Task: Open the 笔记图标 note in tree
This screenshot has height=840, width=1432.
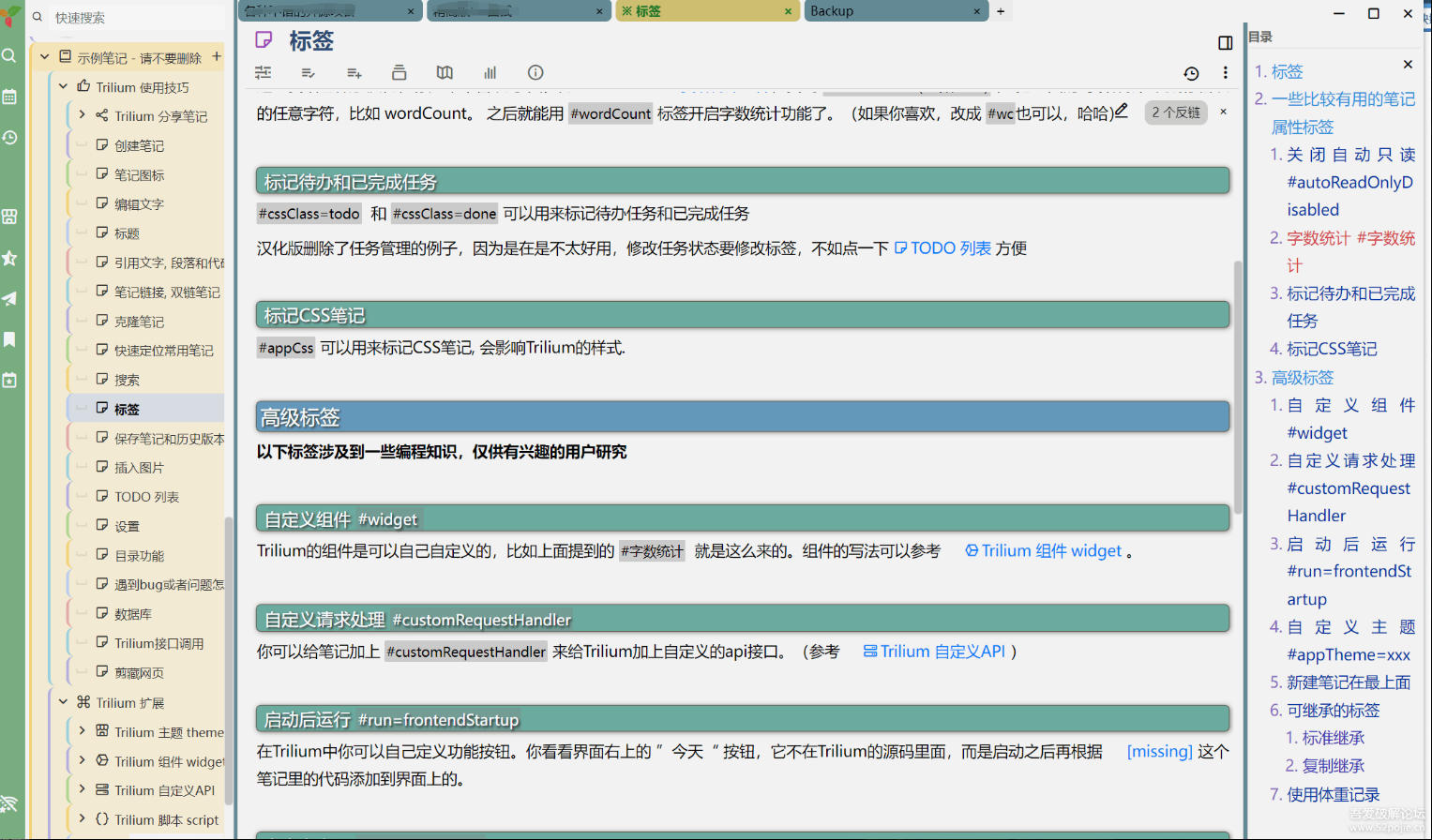Action: (139, 174)
